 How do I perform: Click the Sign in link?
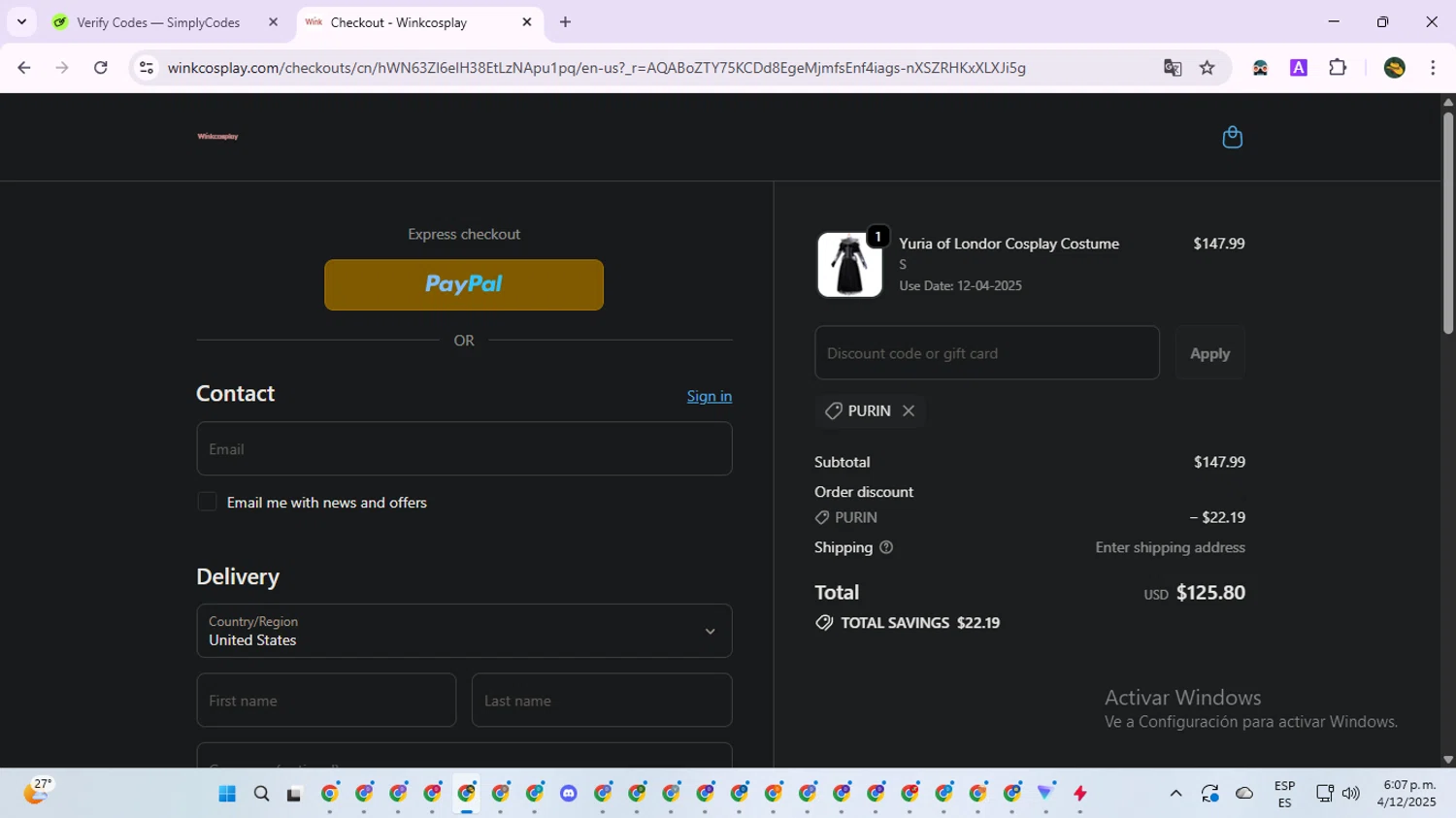[x=710, y=396]
